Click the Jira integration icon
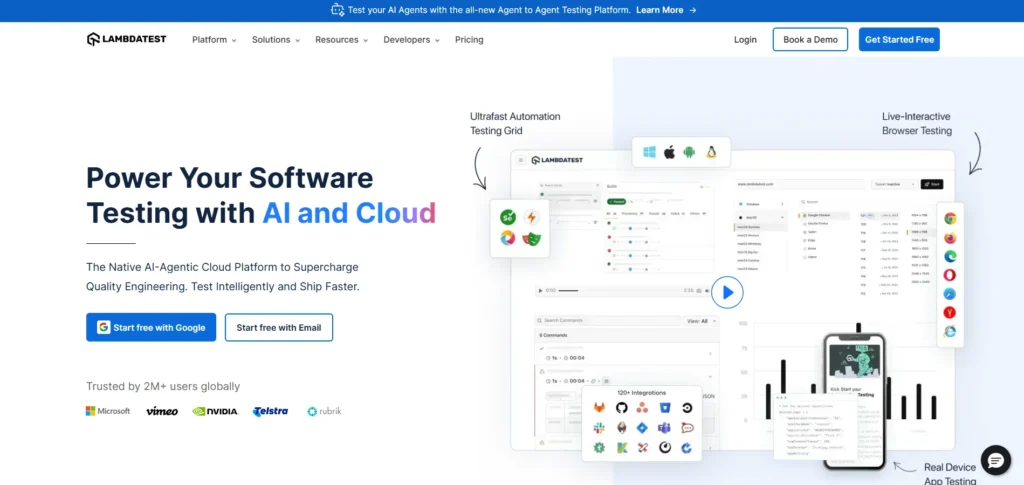 click(643, 428)
